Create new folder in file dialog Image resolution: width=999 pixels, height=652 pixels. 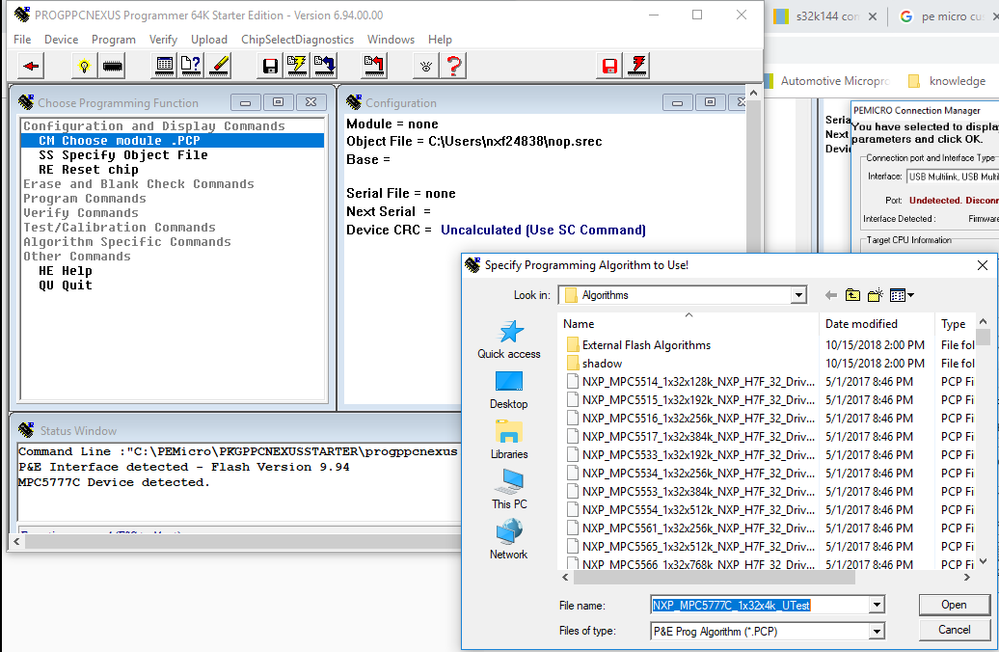[x=875, y=295]
